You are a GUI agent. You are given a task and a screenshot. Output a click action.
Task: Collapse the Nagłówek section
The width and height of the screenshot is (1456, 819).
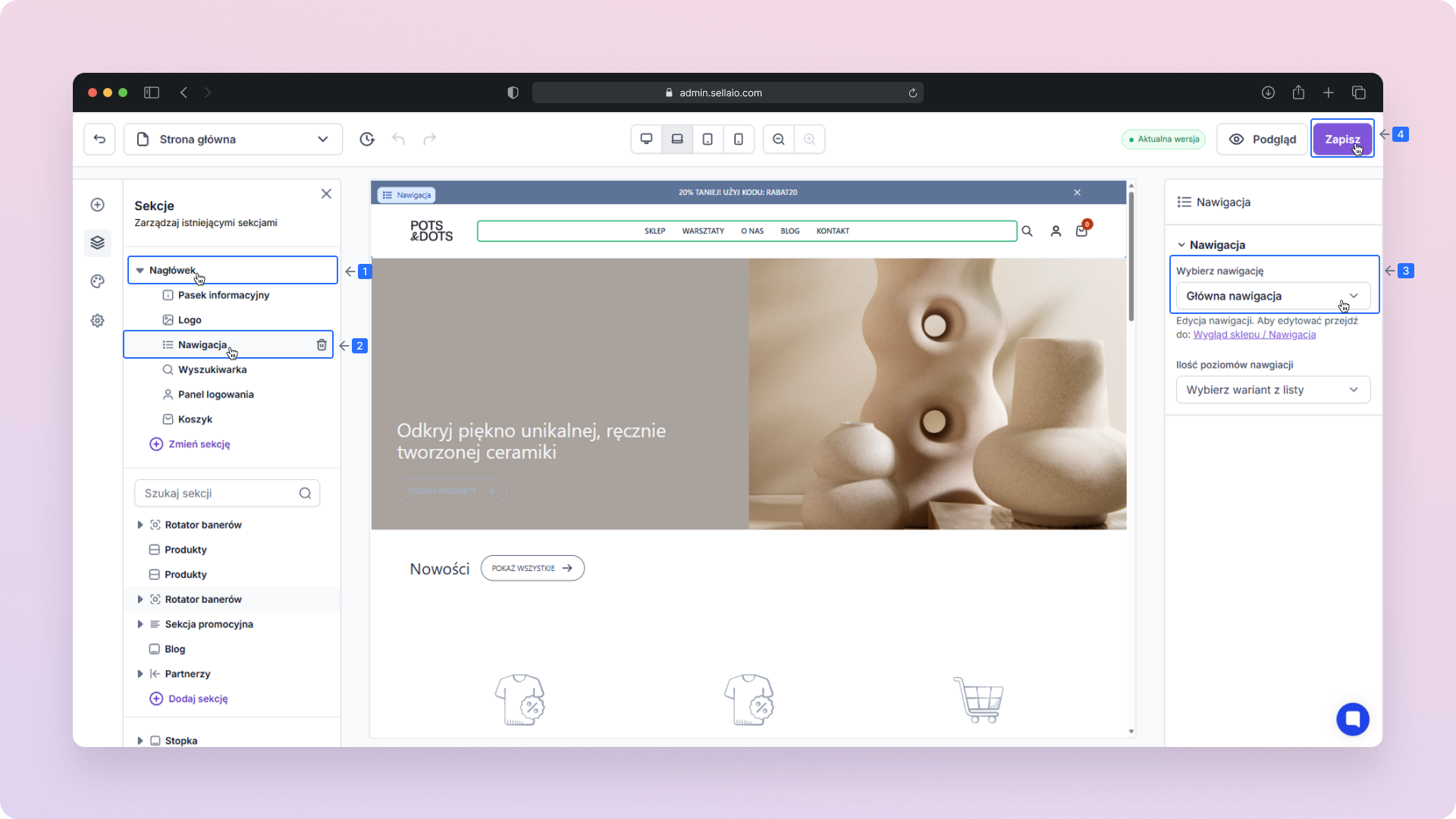pos(140,270)
